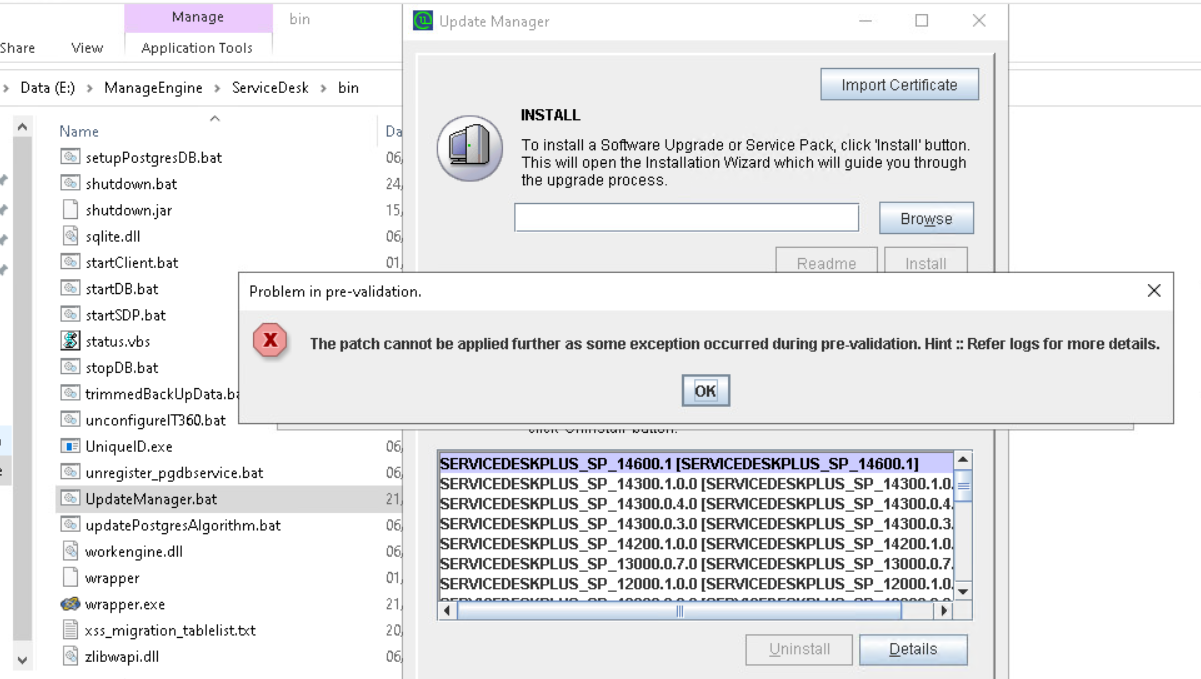Expand chevron after ManageEngine in breadcrumb
The image size is (1201, 679).
click(x=217, y=88)
